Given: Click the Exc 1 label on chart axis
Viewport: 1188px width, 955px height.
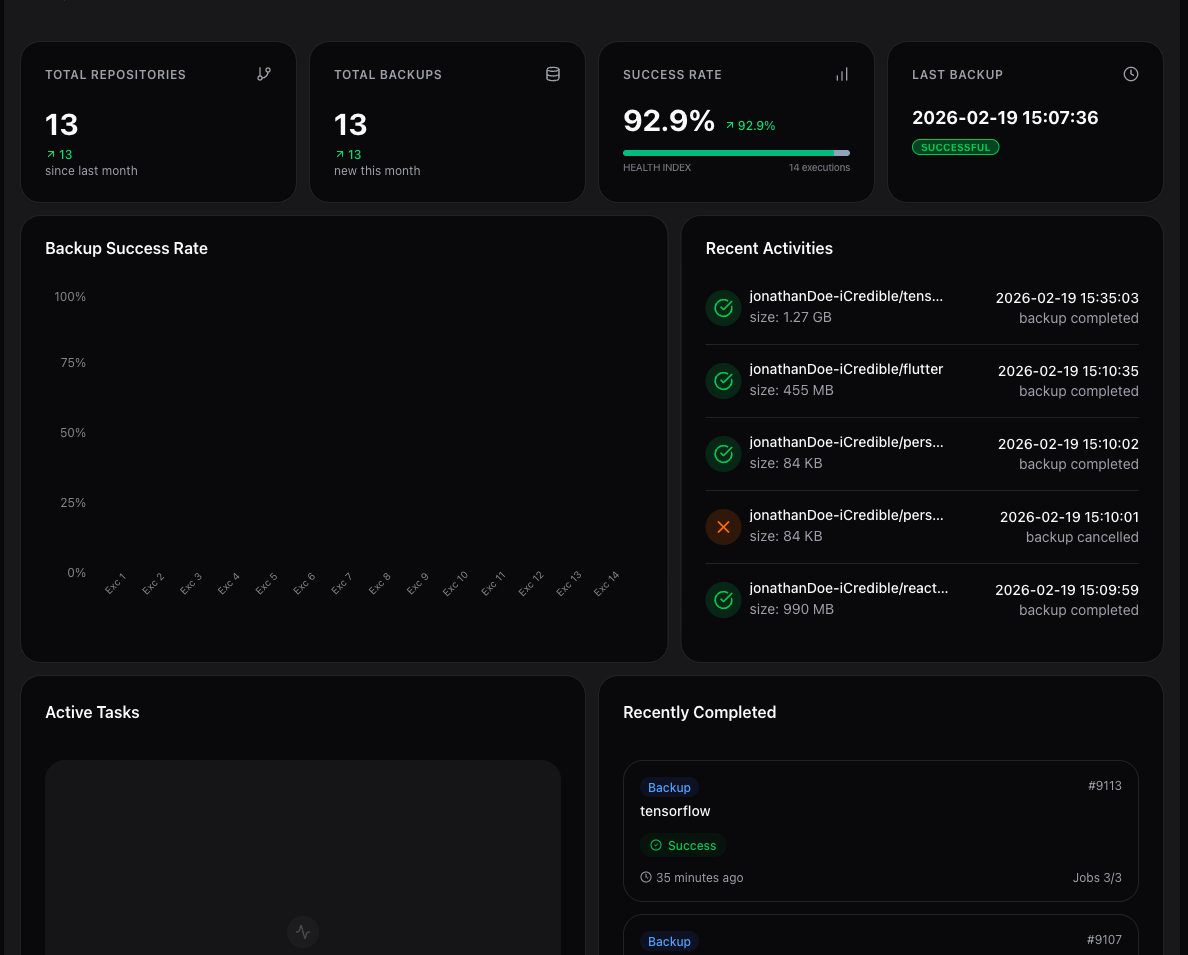Looking at the screenshot, I should click(115, 583).
